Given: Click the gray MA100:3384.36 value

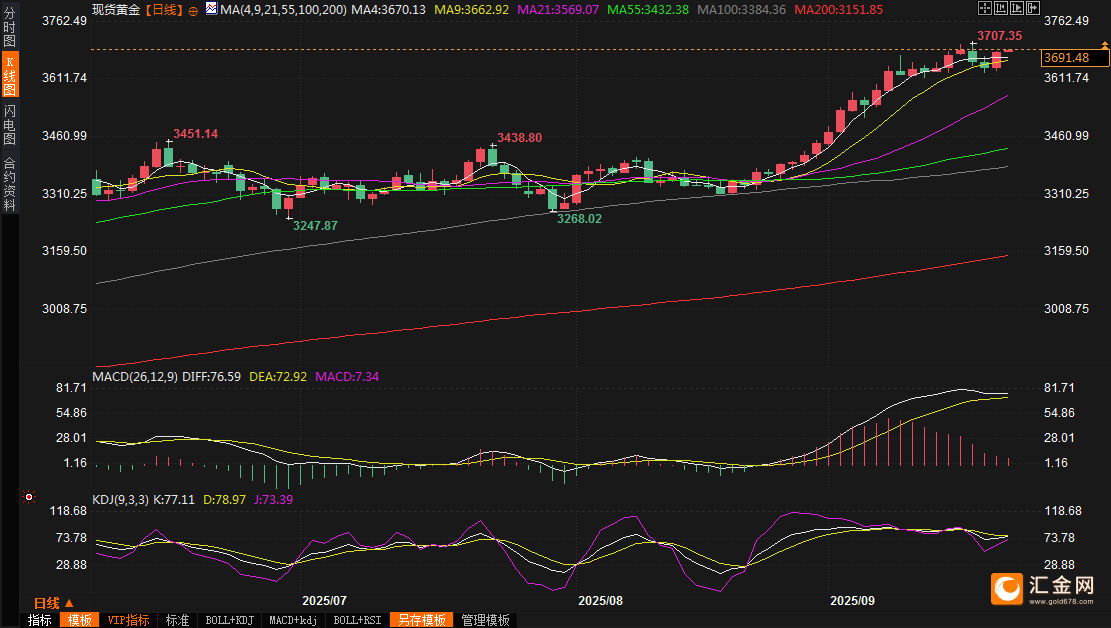Looking at the screenshot, I should [x=741, y=10].
